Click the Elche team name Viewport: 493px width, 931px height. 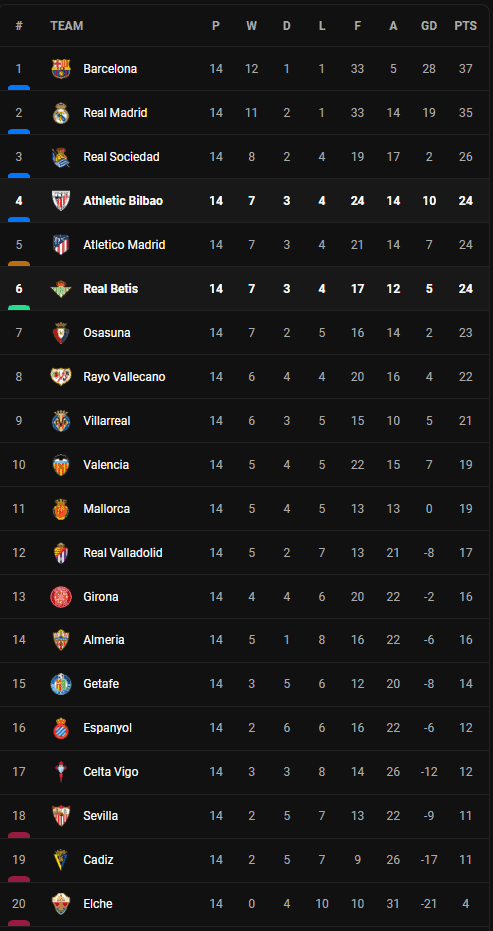[x=97, y=904]
